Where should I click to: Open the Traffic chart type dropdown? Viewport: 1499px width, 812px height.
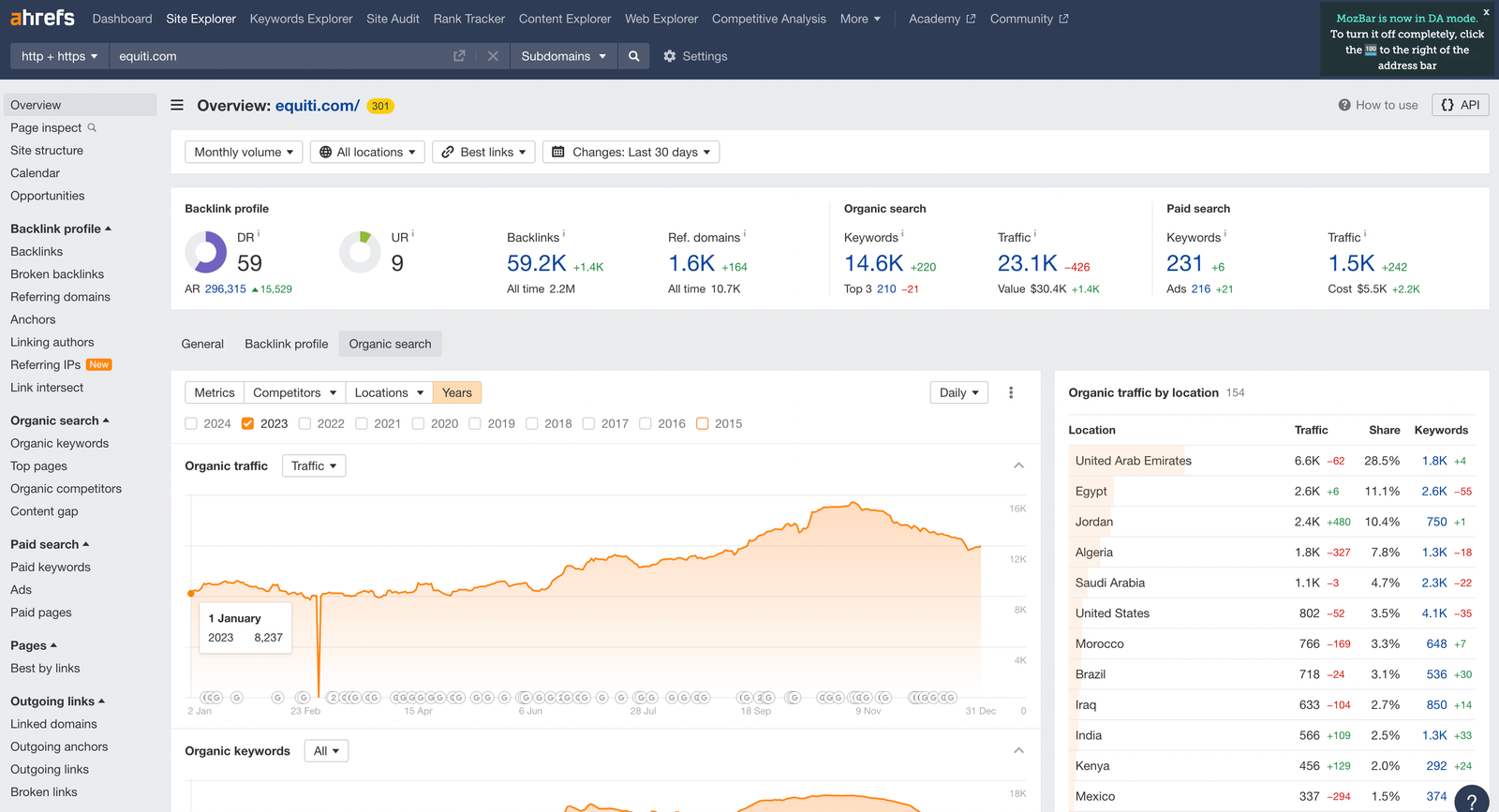[314, 465]
